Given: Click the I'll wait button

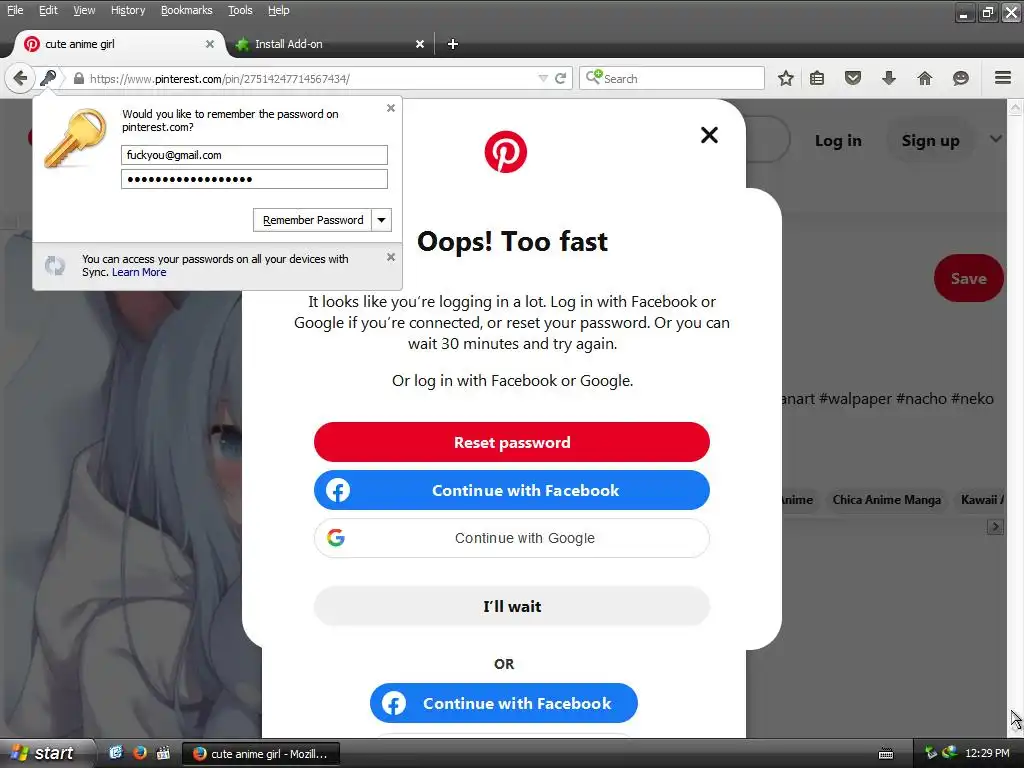Looking at the screenshot, I should click(512, 606).
